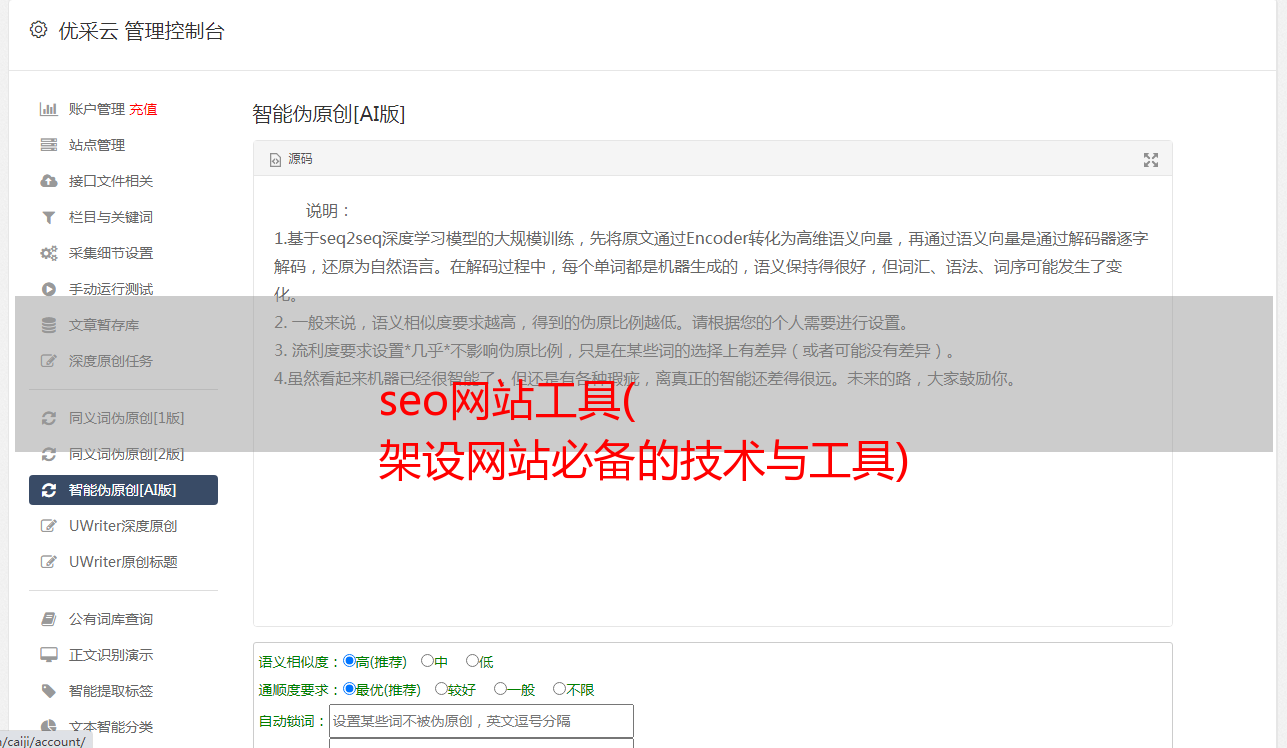Select 最优(推荐) for 通顺度要求
The width and height of the screenshot is (1287, 748).
349,689
